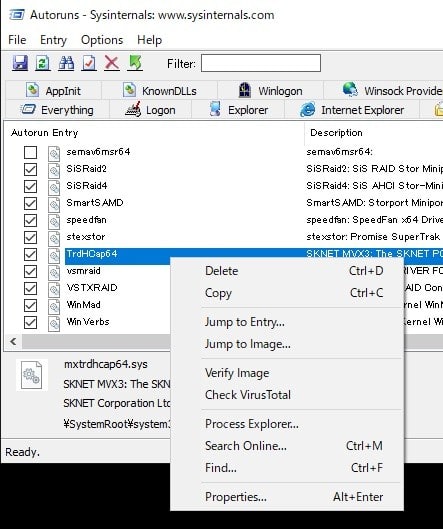Screen dimensions: 443x529
Task: Click the SiSRaid4 driver file icon
Action: pos(54,187)
